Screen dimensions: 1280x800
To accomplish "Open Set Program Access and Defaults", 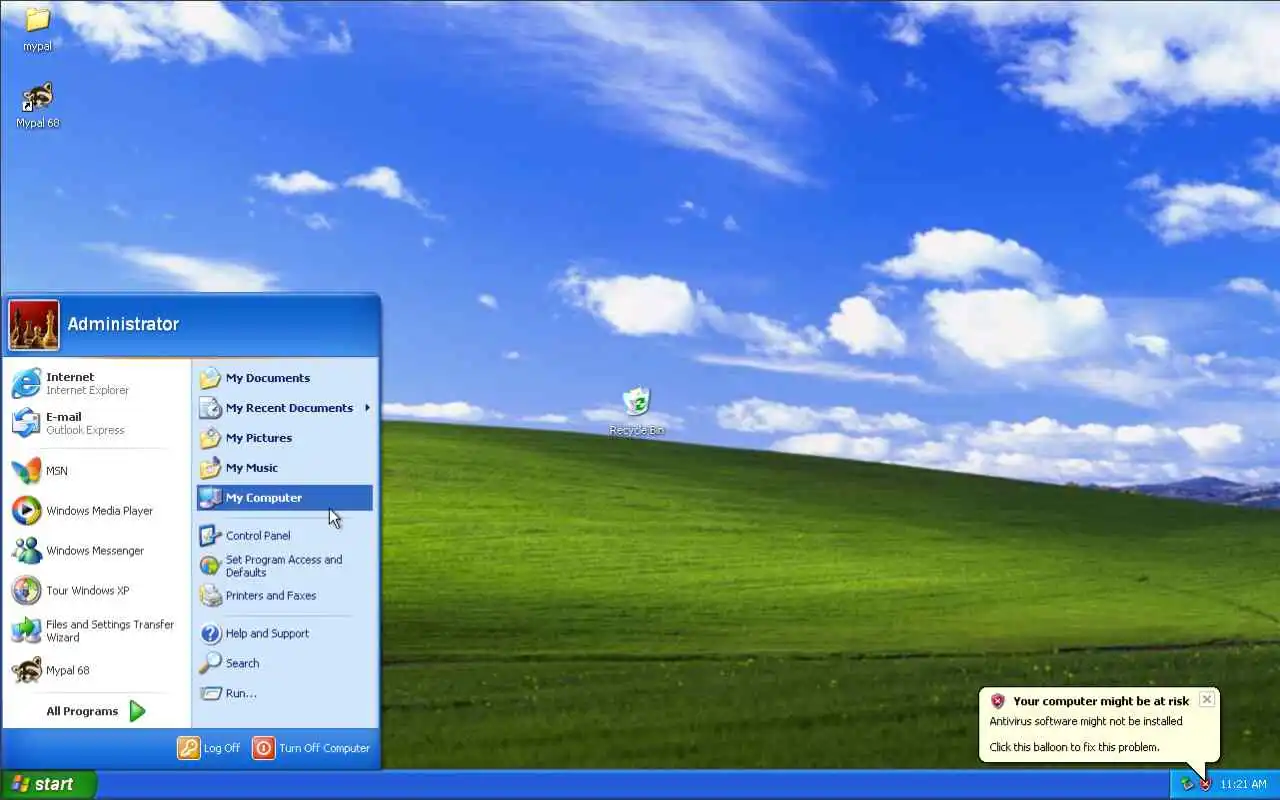I will pos(285,566).
